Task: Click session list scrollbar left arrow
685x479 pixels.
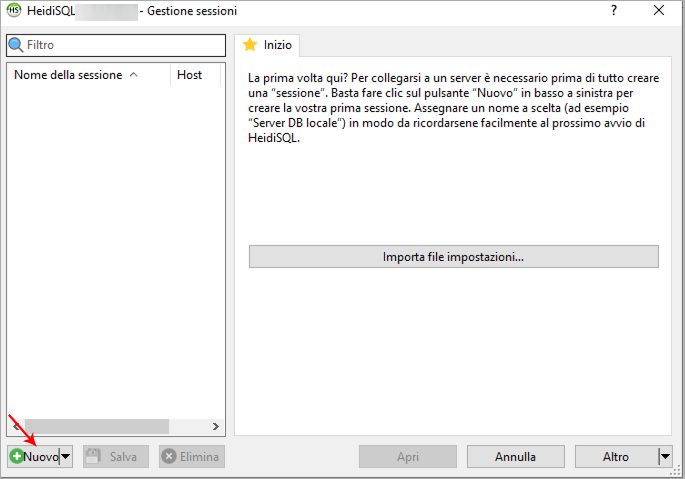Action: click(x=15, y=426)
